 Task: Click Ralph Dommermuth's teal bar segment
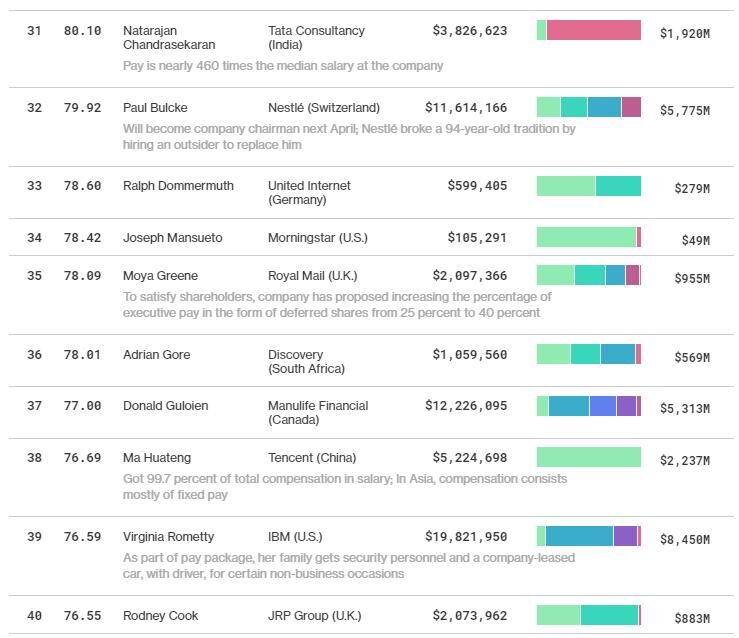click(618, 186)
